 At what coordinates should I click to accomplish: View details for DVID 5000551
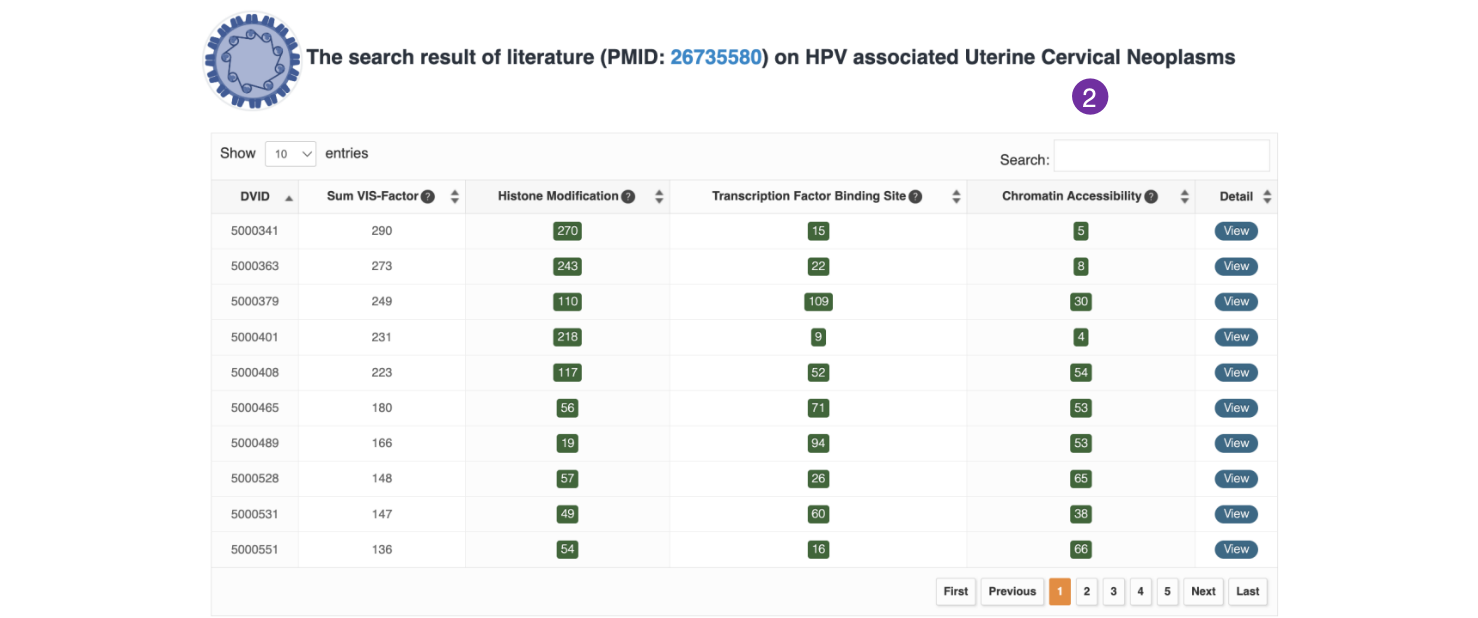(1236, 549)
